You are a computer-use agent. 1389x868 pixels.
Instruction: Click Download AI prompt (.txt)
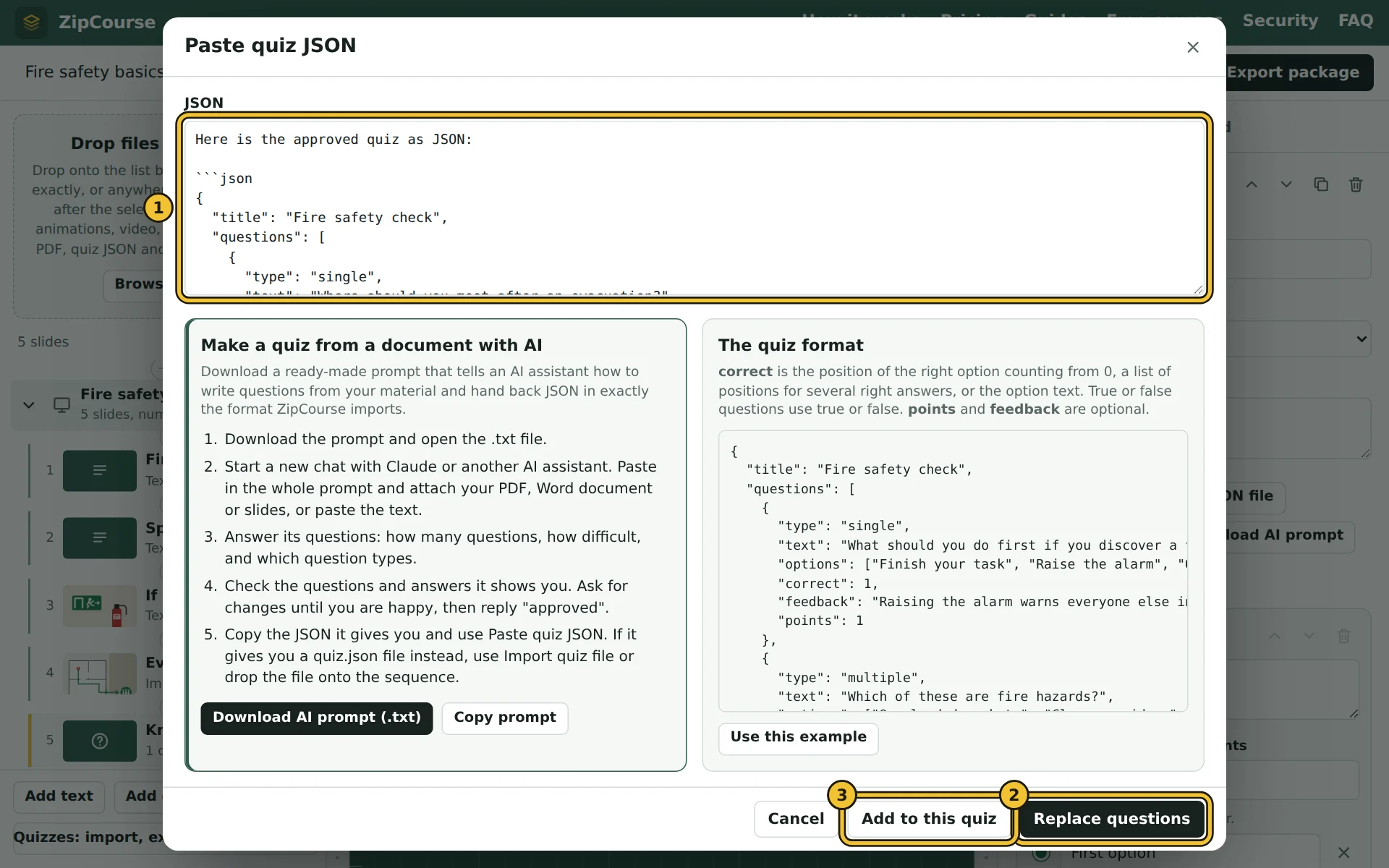pos(317,718)
